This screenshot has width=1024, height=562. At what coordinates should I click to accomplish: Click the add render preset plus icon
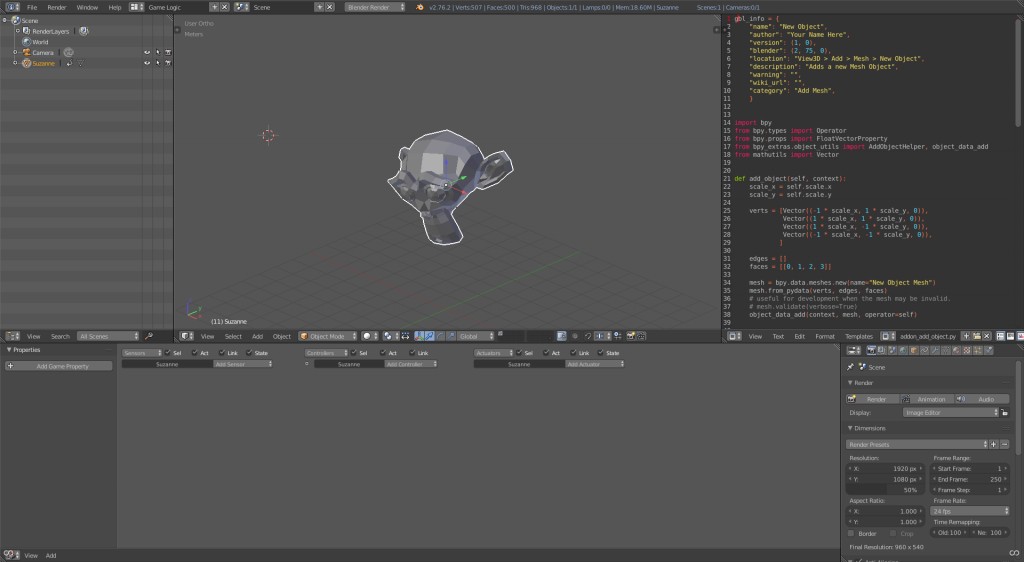(993, 444)
